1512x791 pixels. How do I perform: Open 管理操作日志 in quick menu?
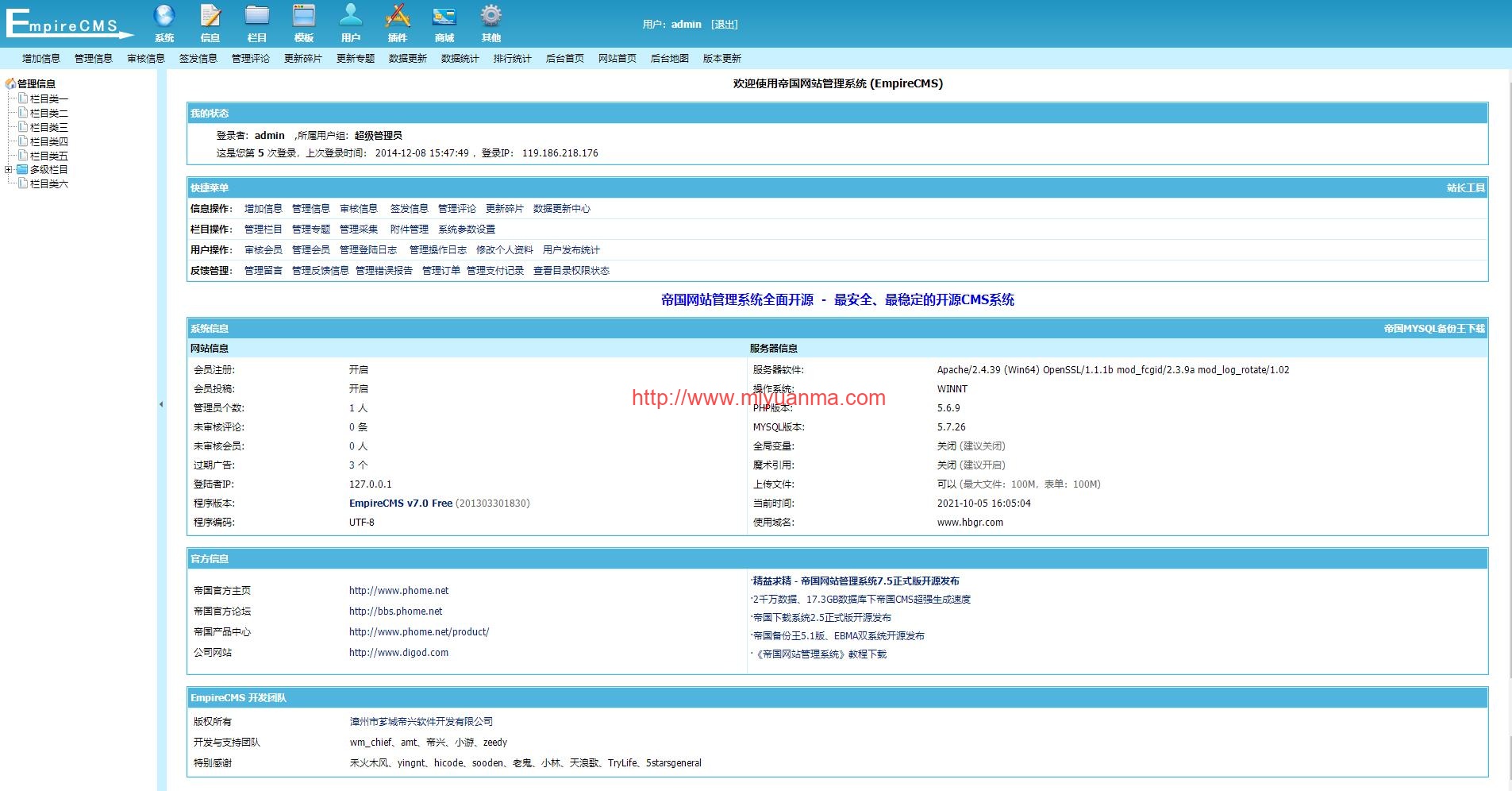click(x=438, y=250)
